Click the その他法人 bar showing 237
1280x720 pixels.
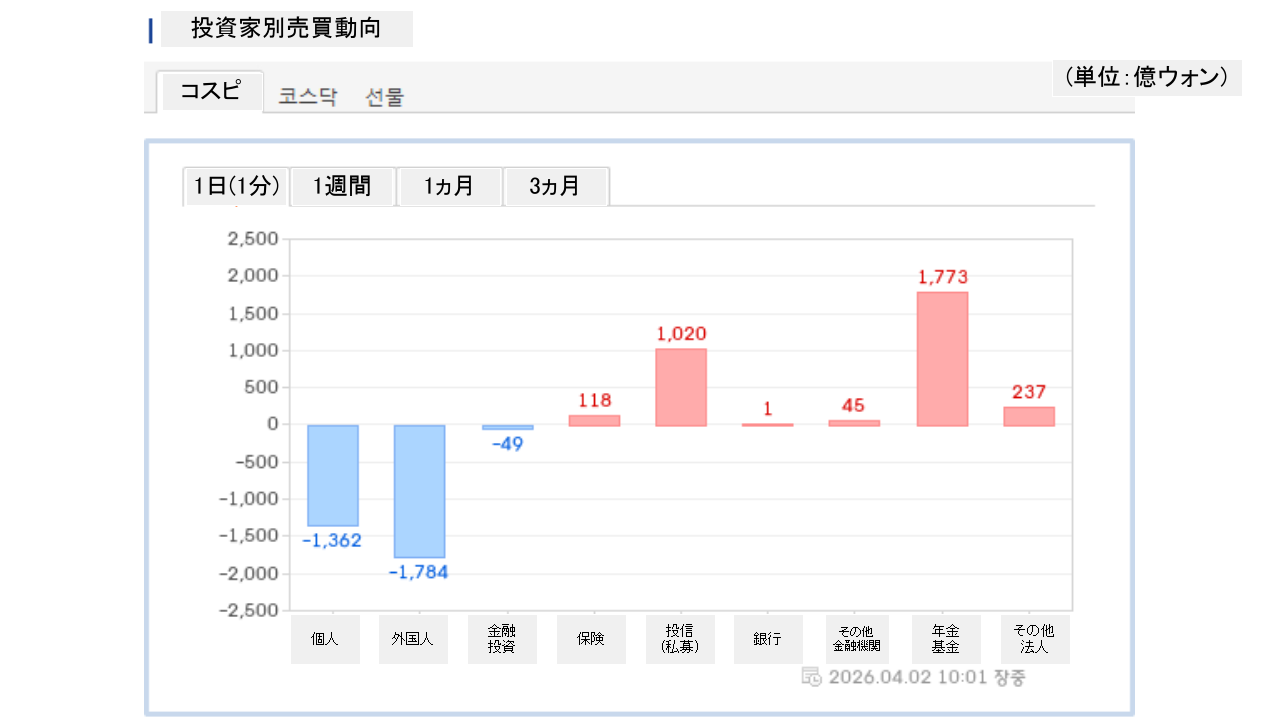(x=1029, y=416)
